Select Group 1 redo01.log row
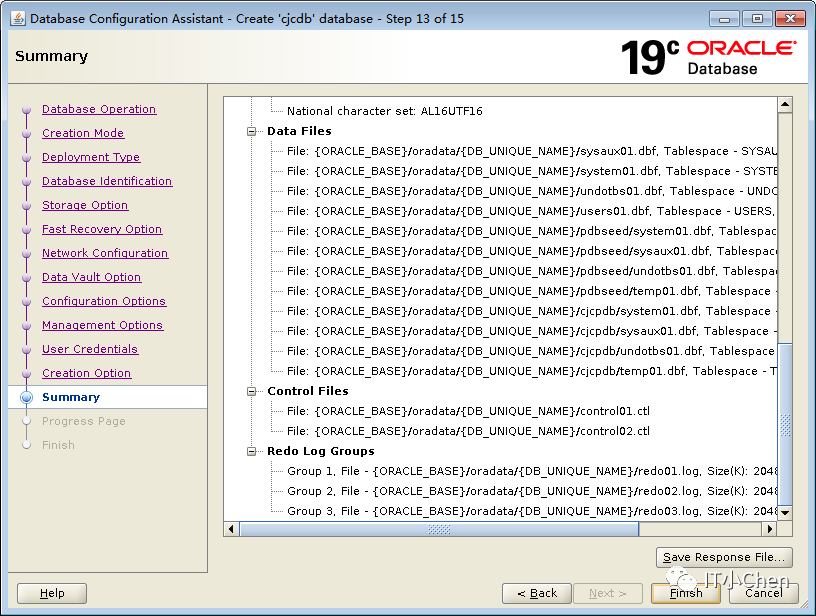Viewport: 816px width, 616px height. [531, 471]
